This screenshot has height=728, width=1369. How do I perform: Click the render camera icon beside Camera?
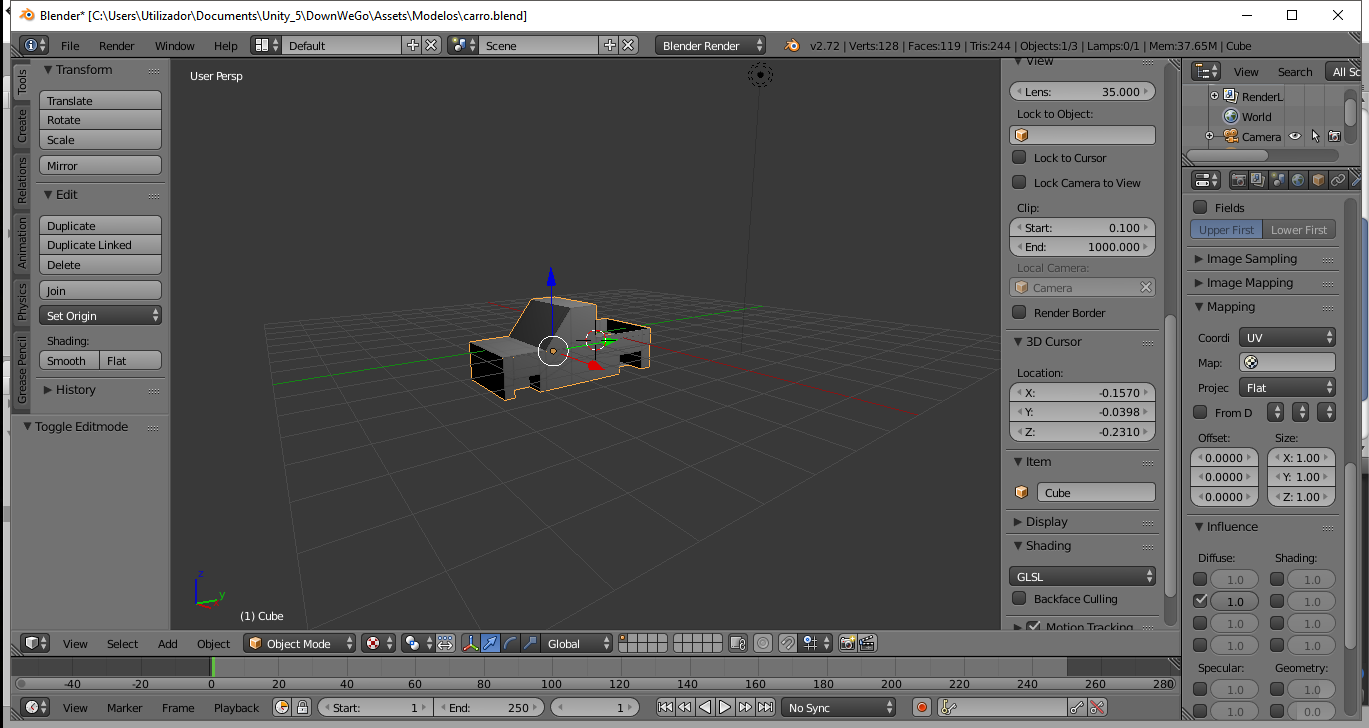coord(1335,137)
